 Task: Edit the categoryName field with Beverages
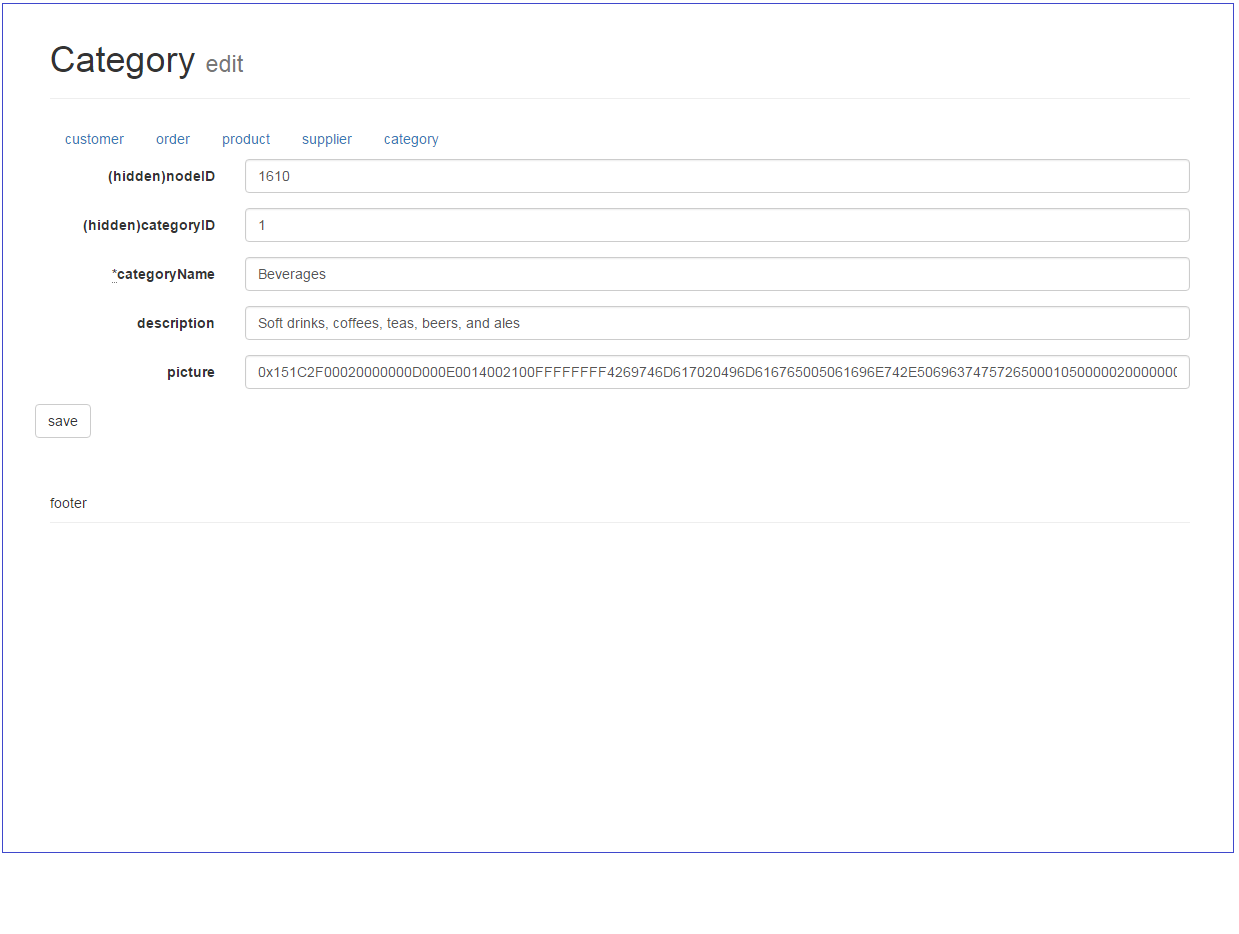coord(717,274)
